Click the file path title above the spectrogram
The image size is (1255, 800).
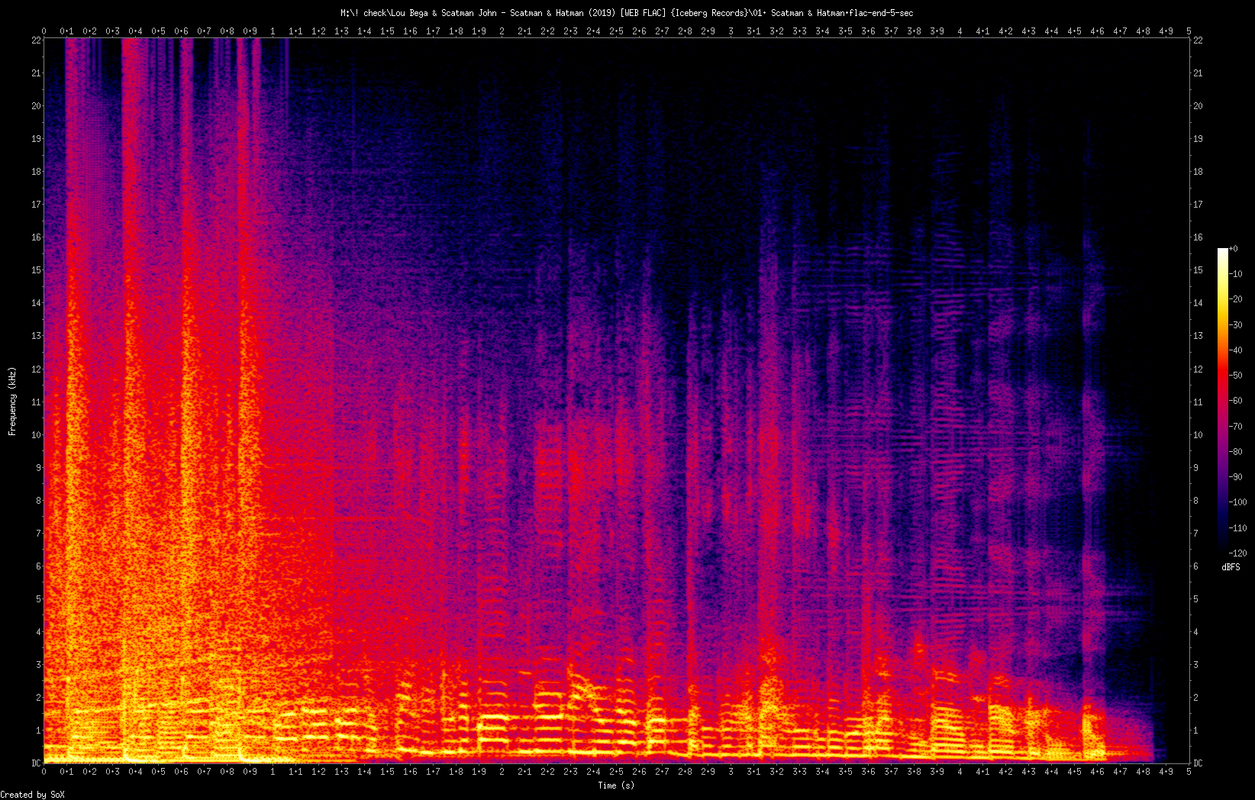point(627,12)
